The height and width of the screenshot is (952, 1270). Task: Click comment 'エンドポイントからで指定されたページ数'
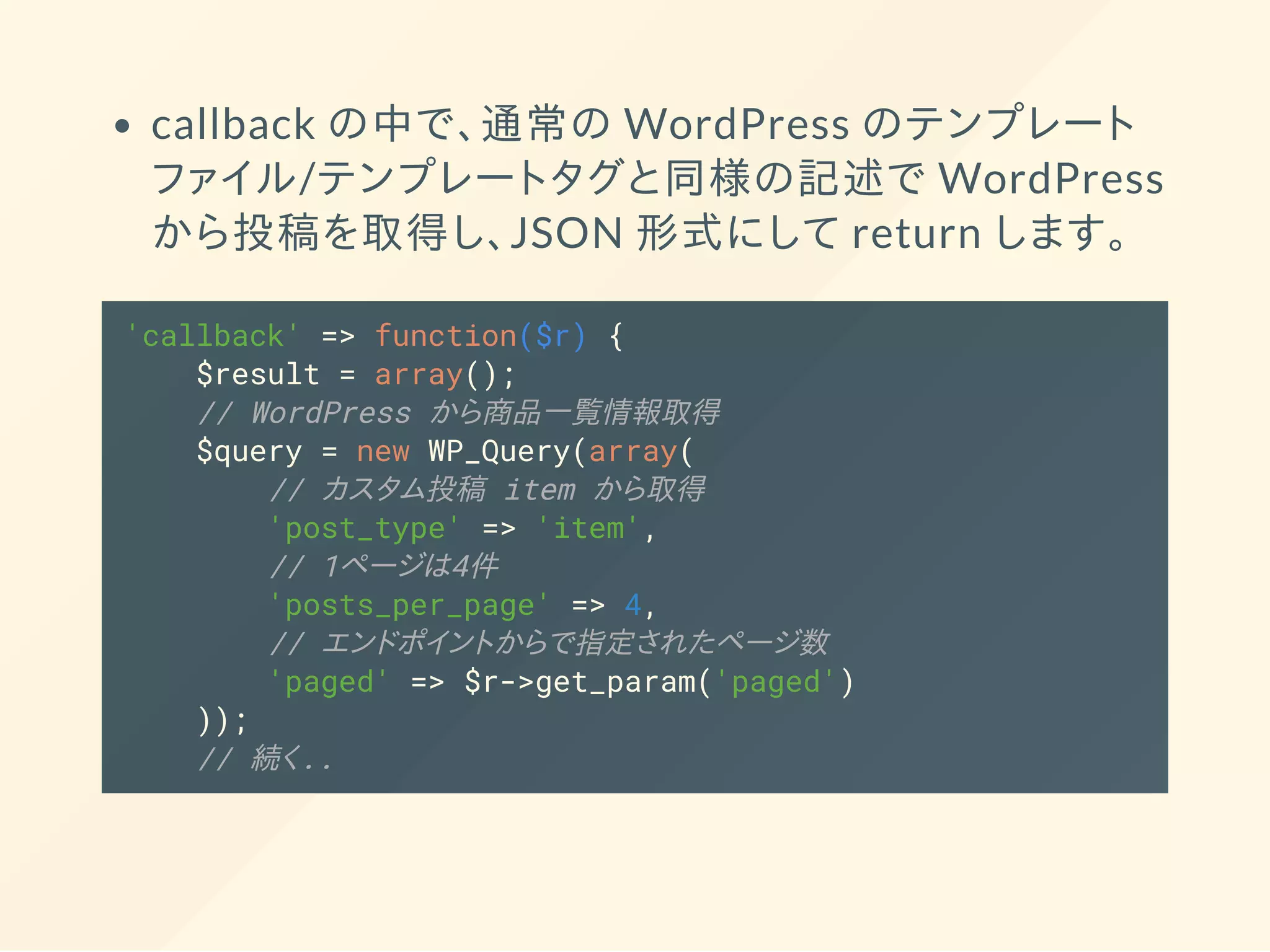tap(549, 643)
